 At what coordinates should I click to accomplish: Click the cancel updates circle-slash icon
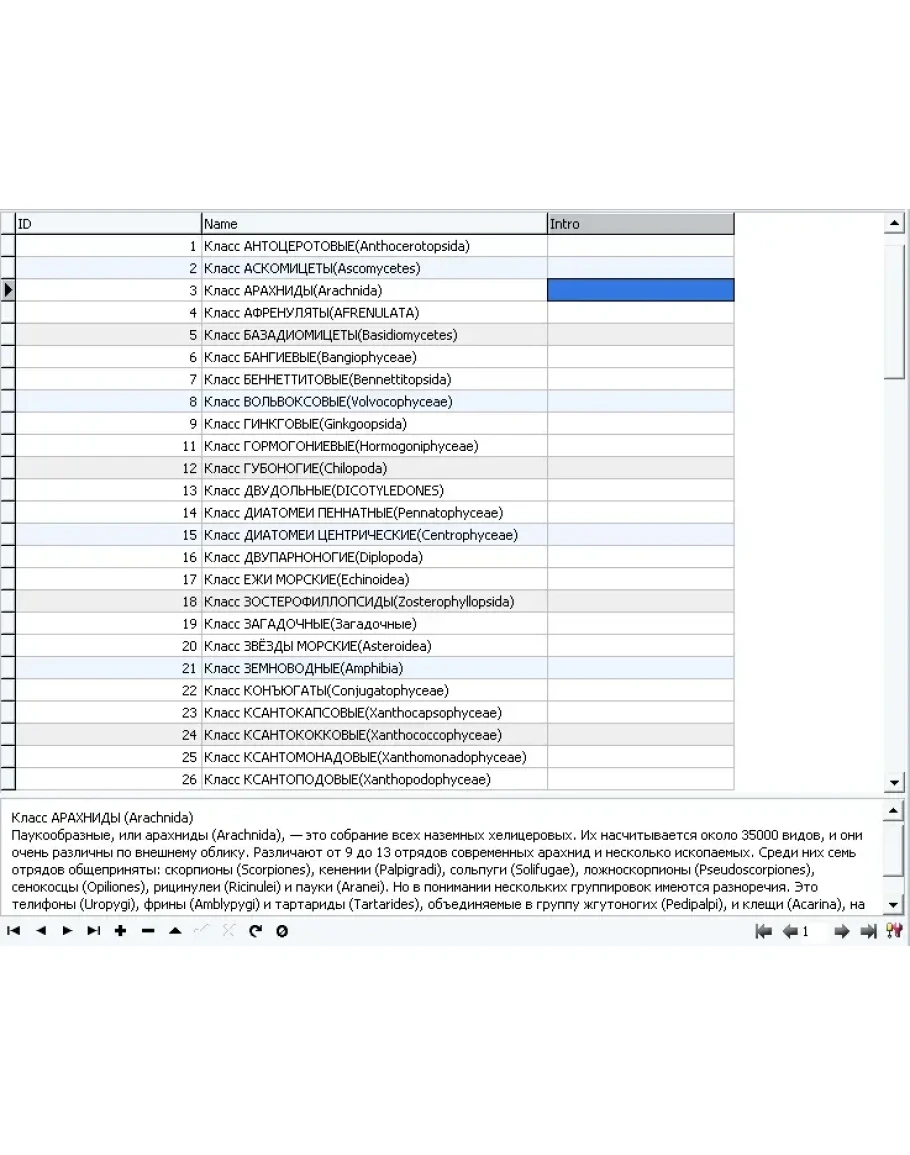point(282,931)
